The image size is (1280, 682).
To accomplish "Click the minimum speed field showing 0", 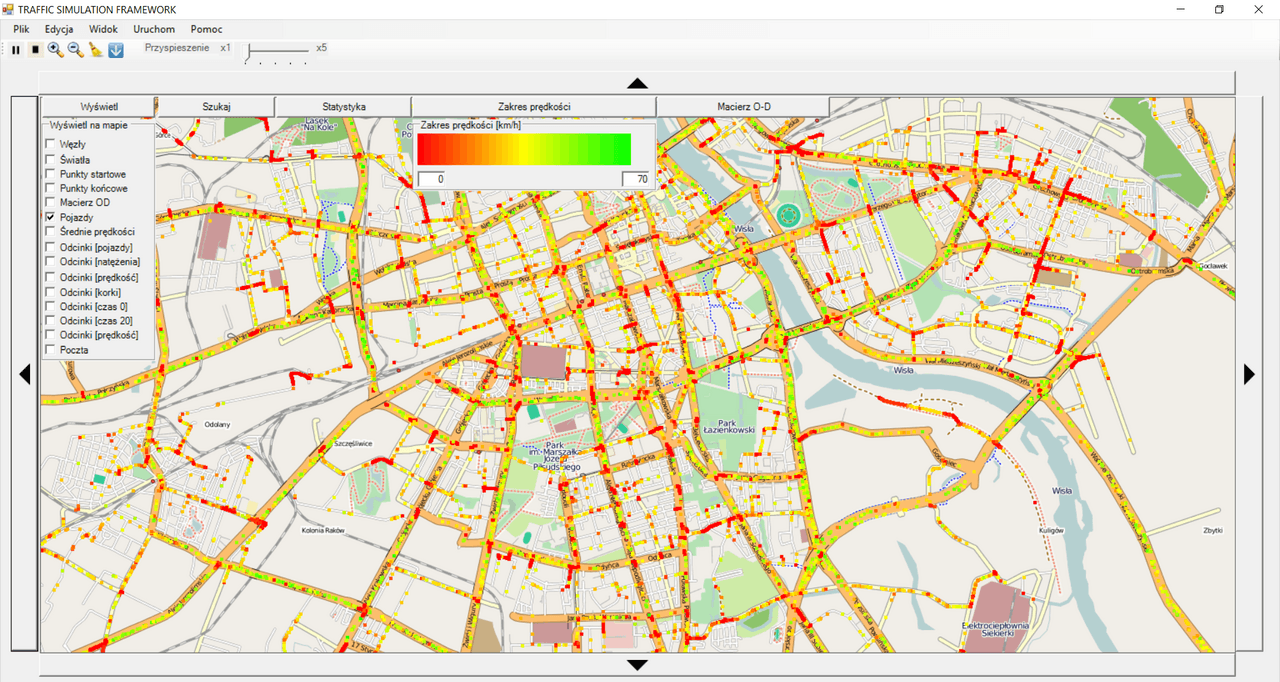I will (431, 179).
